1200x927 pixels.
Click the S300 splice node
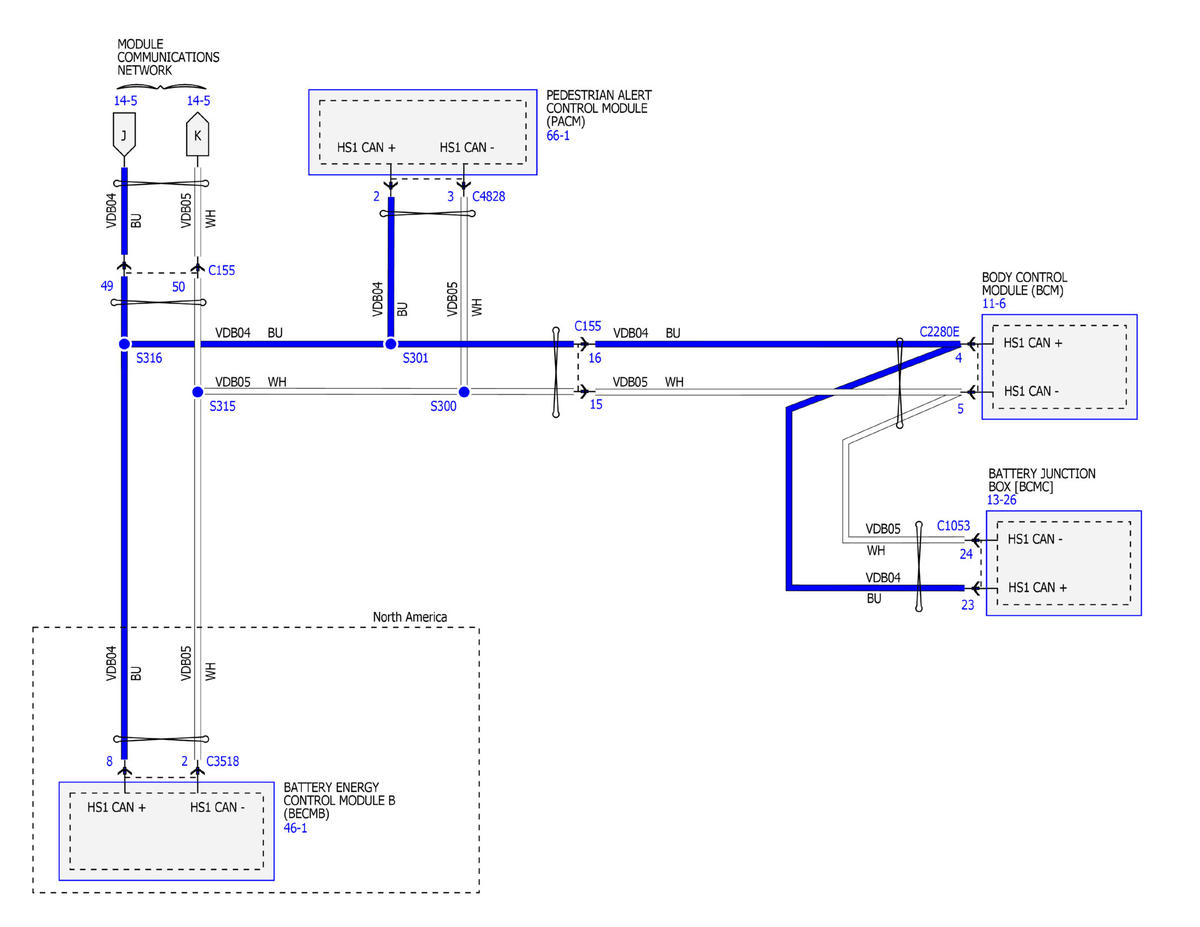(464, 392)
